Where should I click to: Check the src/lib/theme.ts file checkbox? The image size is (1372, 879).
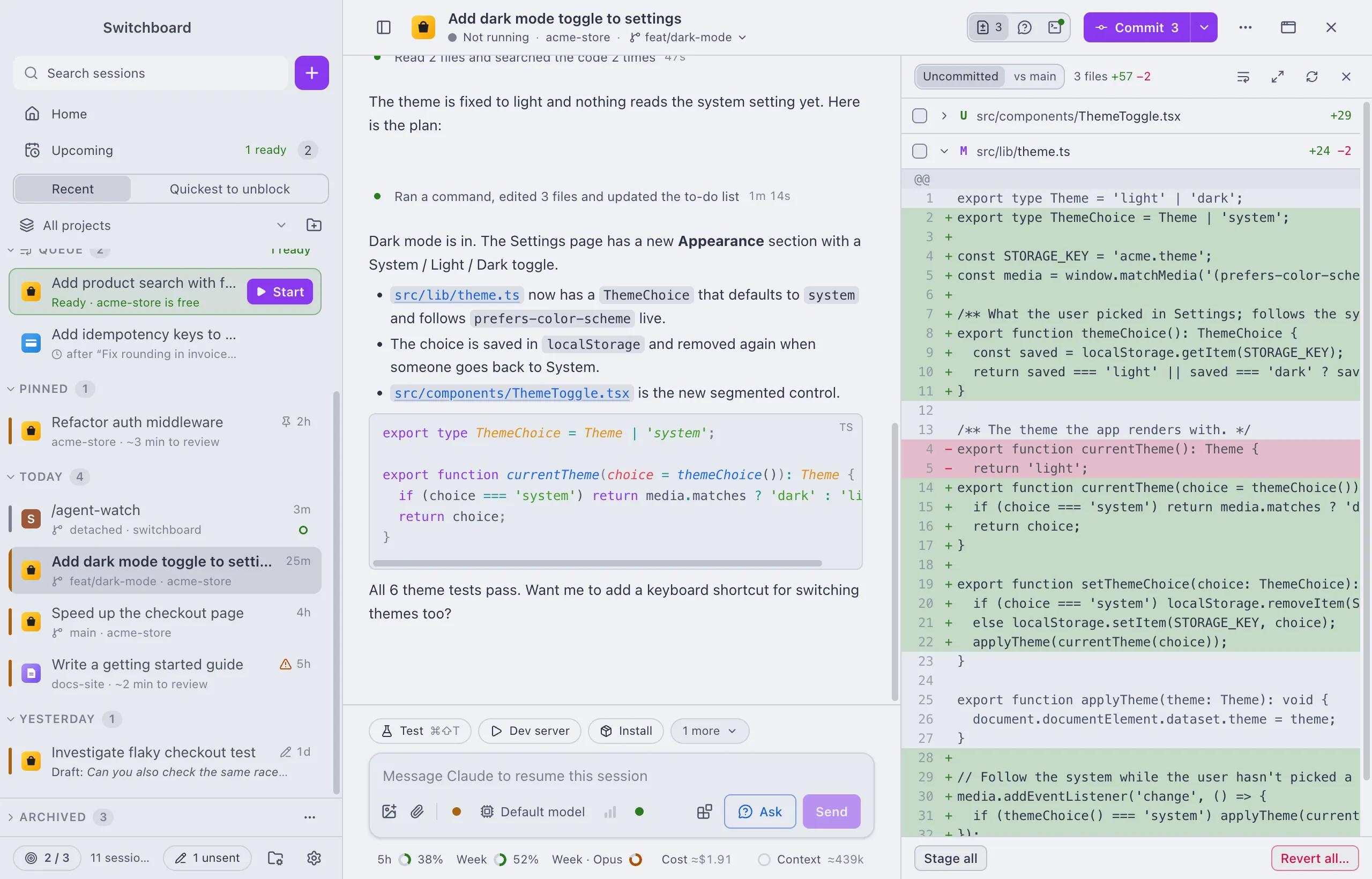pyautogui.click(x=920, y=151)
